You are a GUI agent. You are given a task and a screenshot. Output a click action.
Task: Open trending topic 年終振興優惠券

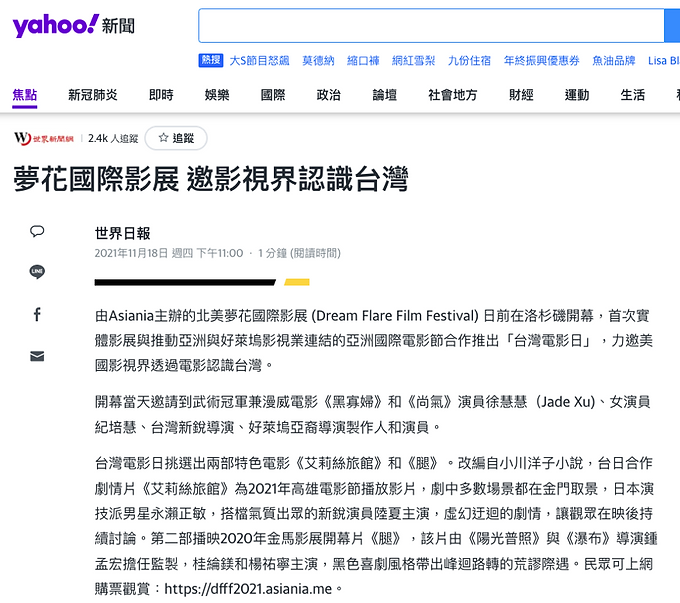click(542, 60)
